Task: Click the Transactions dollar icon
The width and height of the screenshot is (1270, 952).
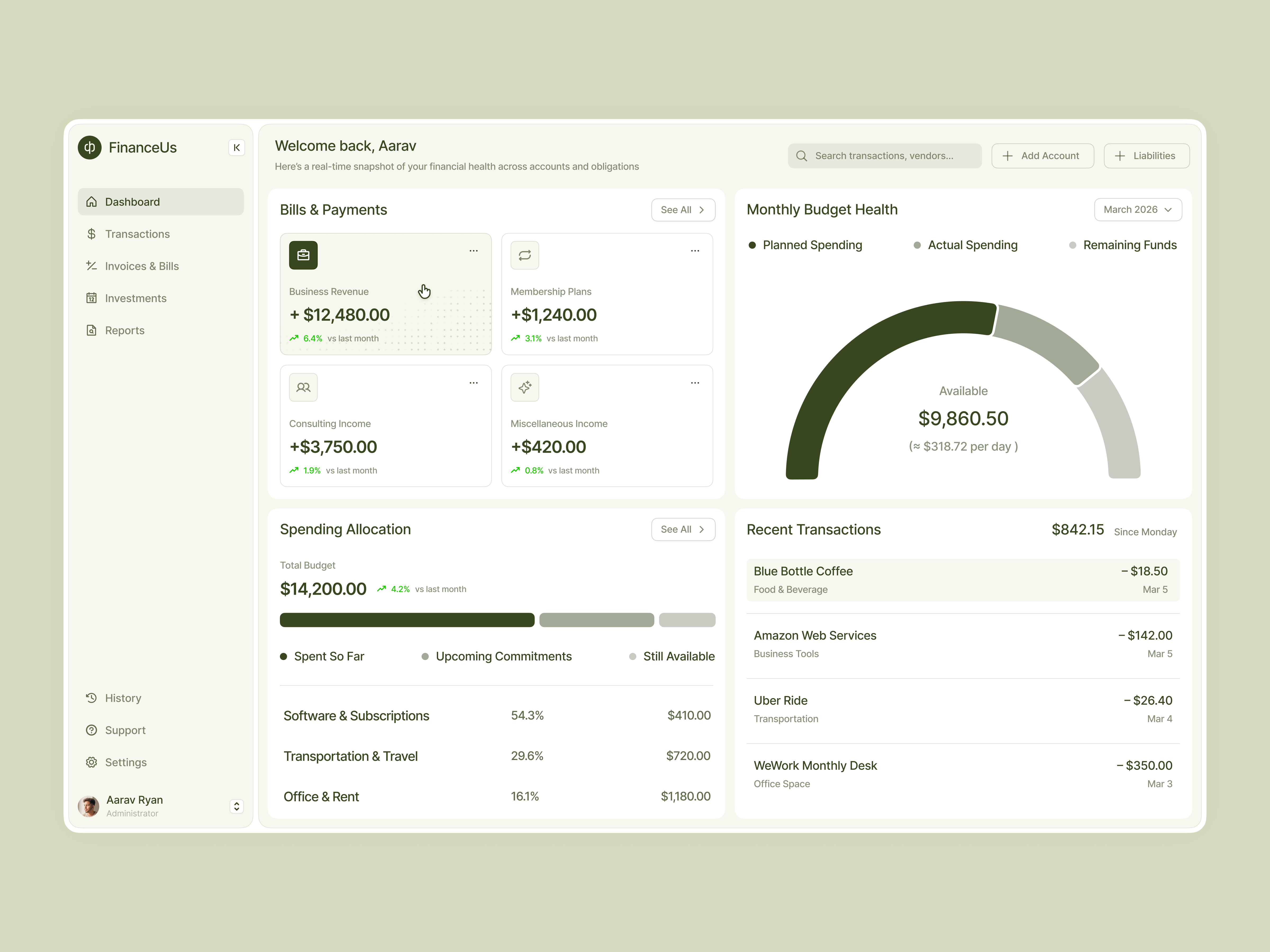Action: click(x=92, y=234)
